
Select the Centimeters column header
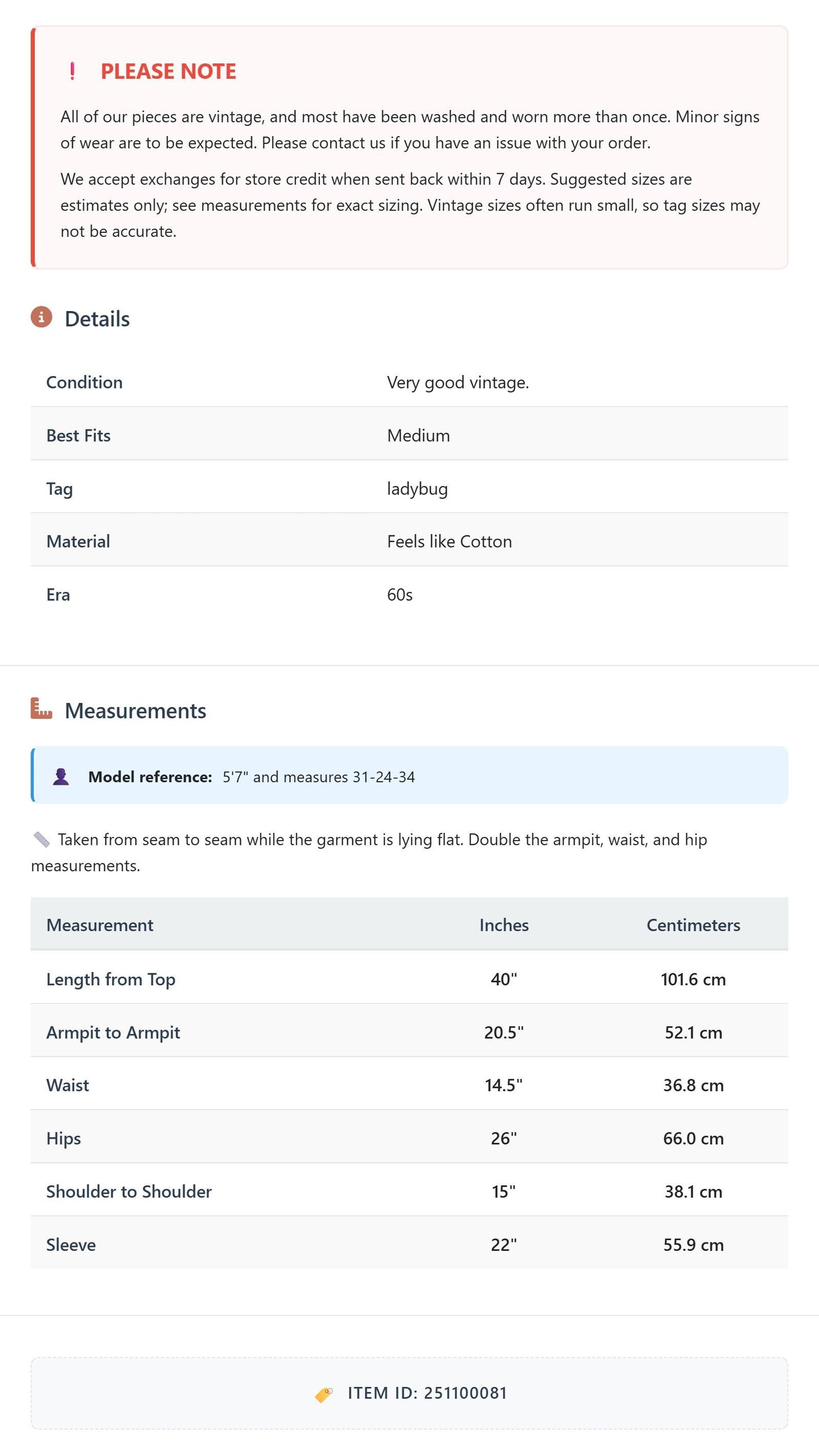coord(693,925)
